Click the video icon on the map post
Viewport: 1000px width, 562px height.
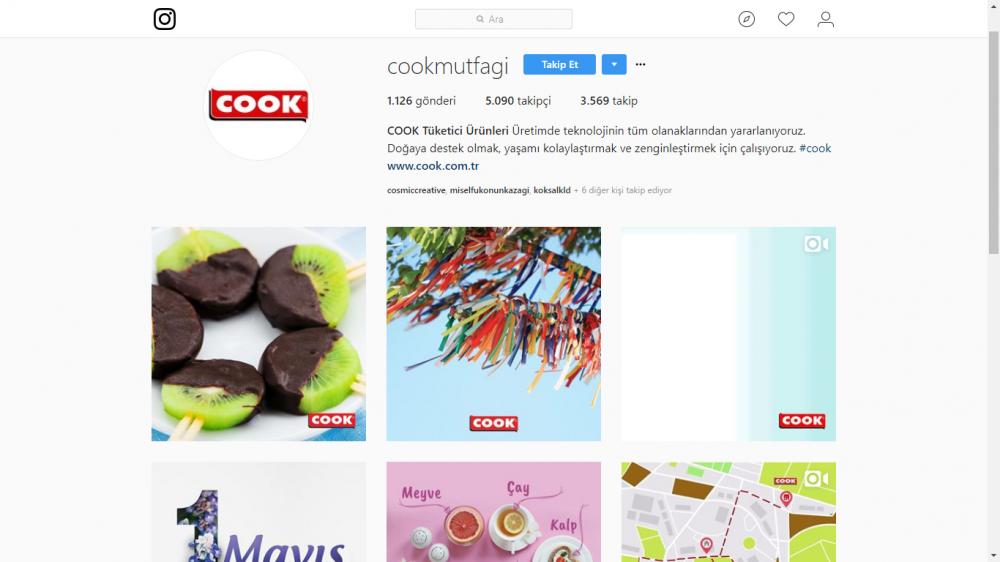816,478
